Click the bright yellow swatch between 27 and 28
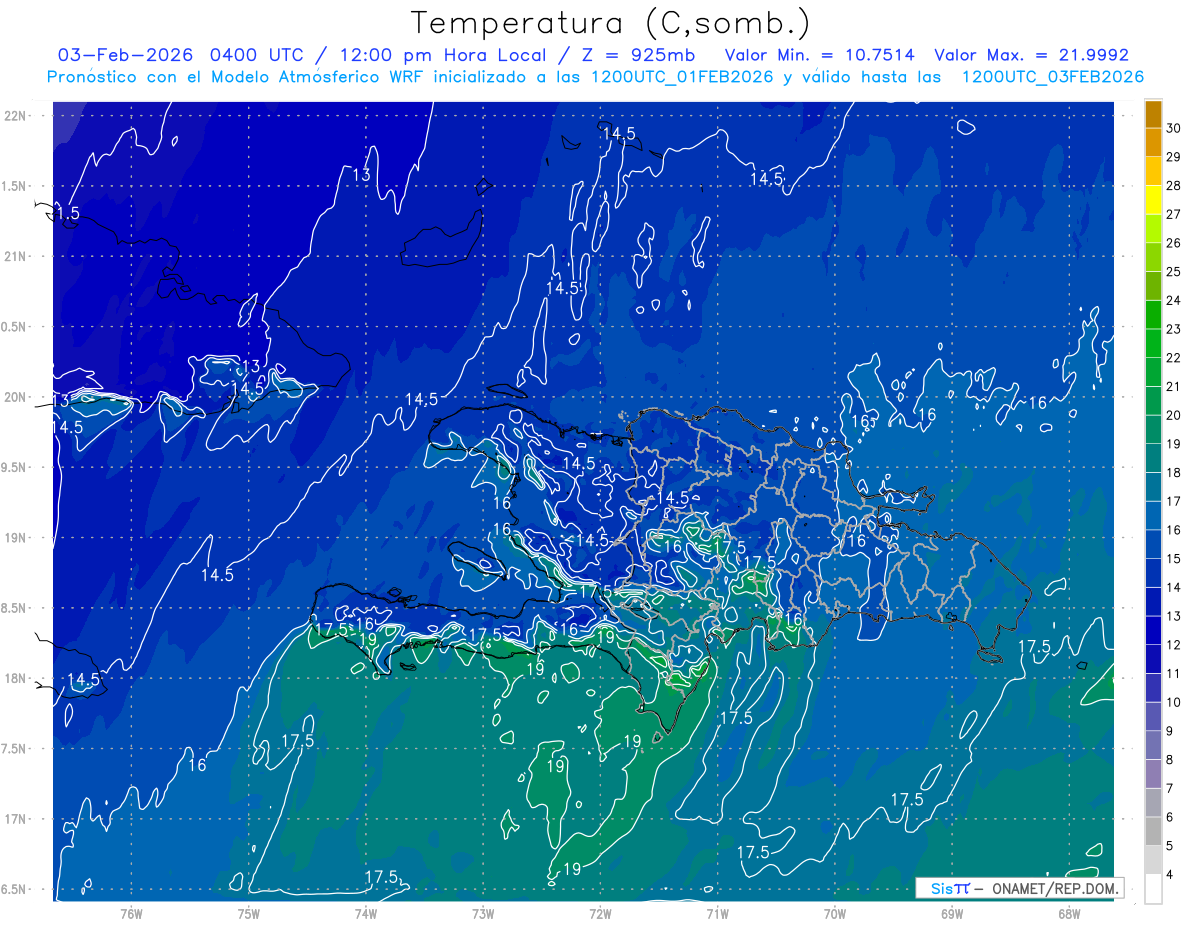The height and width of the screenshot is (927, 1200). click(x=1153, y=200)
